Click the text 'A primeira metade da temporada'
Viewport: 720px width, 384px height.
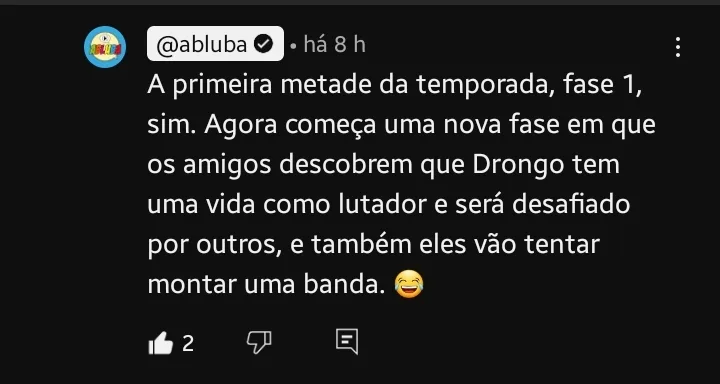coord(349,85)
